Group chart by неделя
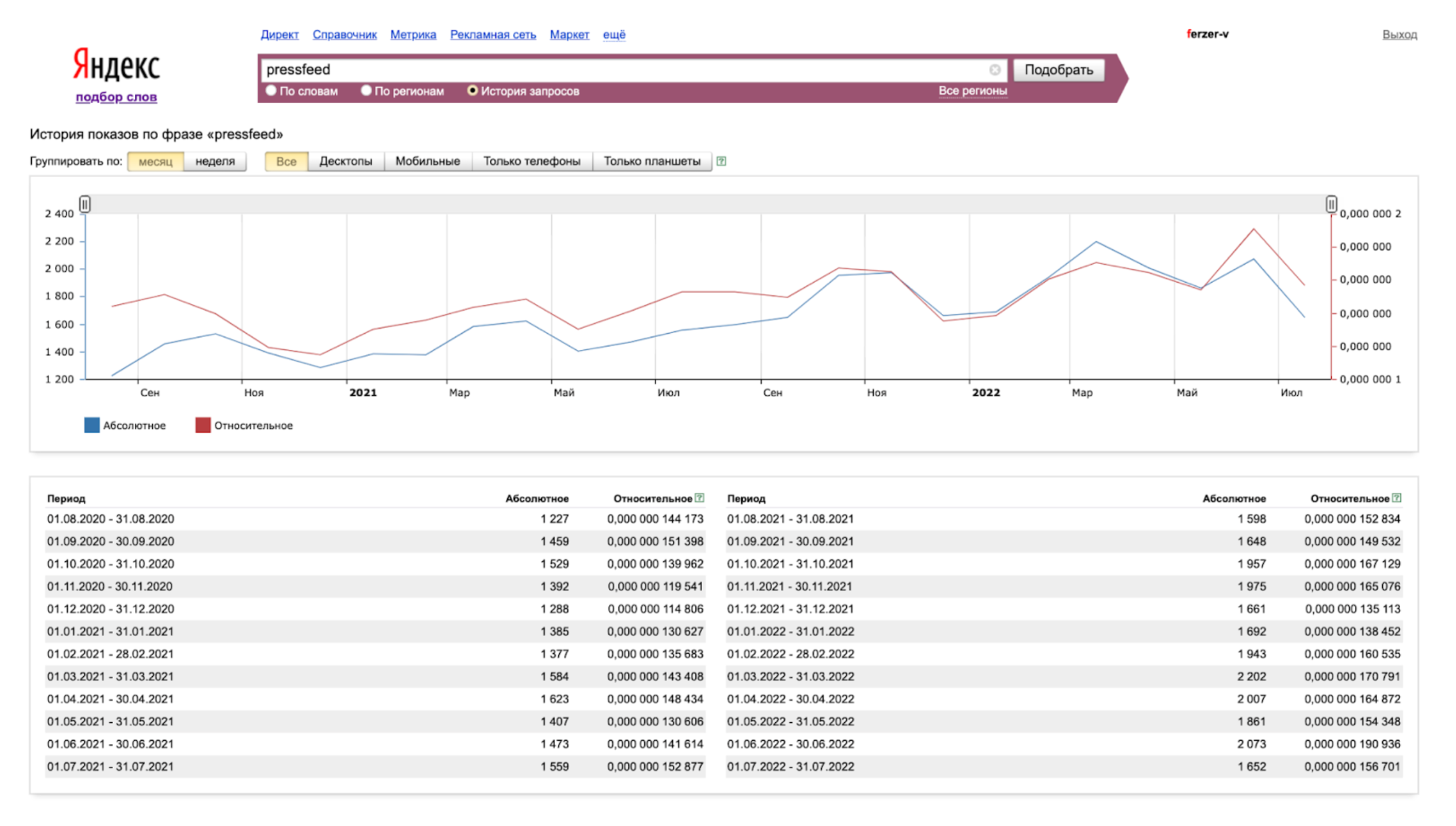This screenshot has width=1456, height=826. pyautogui.click(x=215, y=161)
